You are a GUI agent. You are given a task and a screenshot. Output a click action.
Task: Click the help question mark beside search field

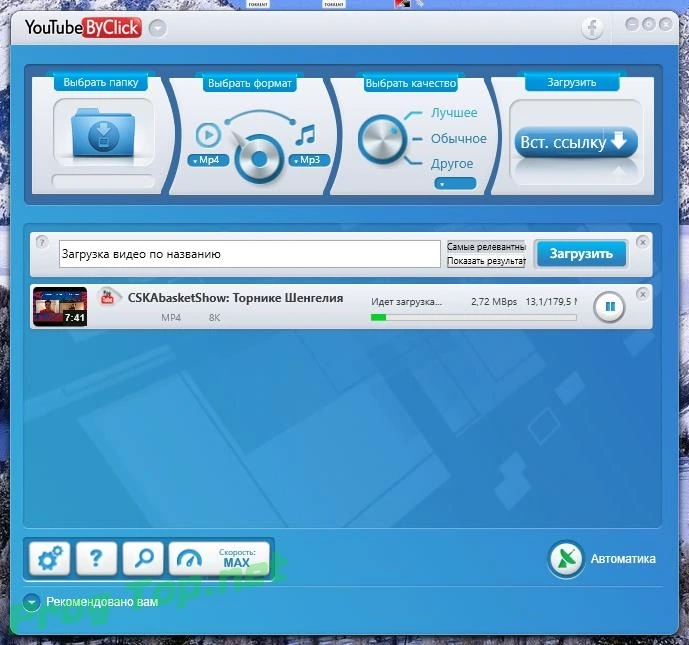point(42,241)
